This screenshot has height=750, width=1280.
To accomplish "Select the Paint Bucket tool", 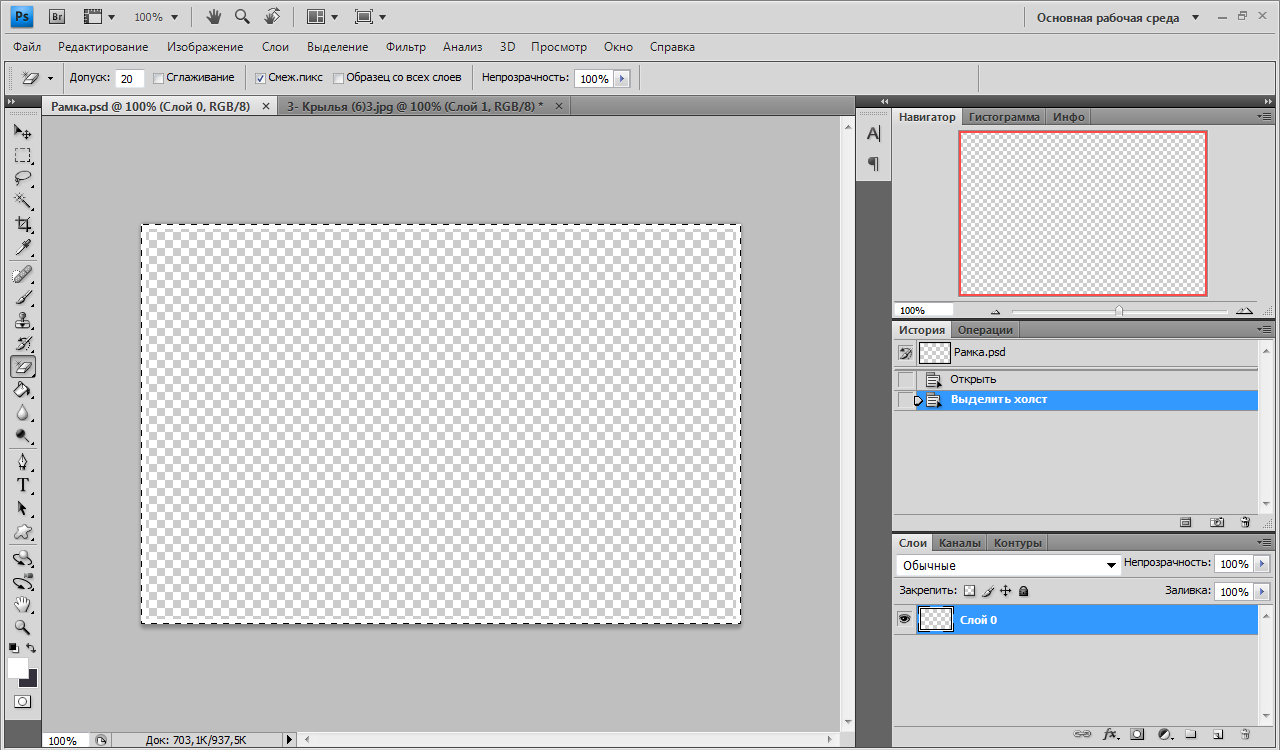I will click(22, 390).
